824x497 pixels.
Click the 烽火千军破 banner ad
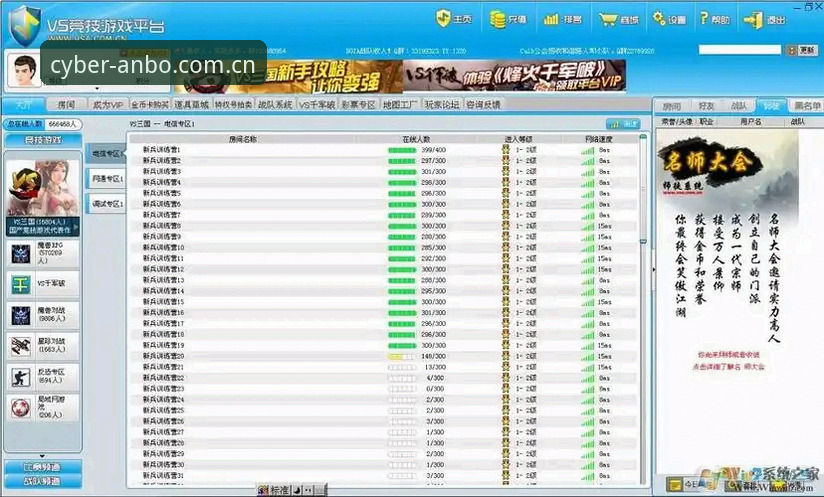(x=514, y=75)
